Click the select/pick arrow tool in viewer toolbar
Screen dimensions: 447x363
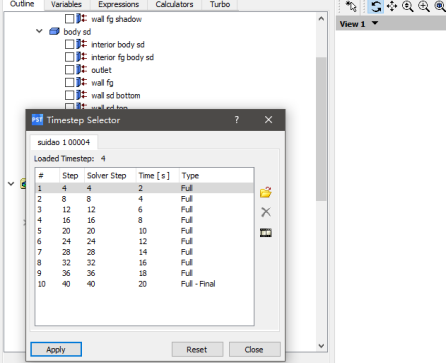click(351, 6)
